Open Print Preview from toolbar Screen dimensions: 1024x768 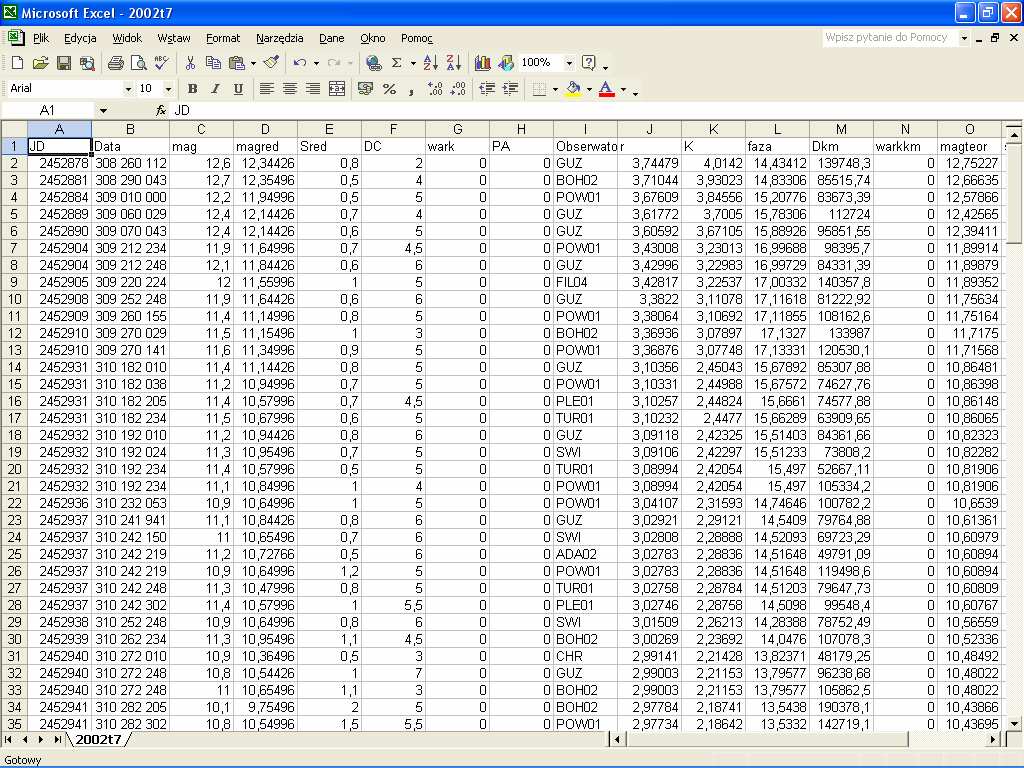pyautogui.click(x=138, y=63)
